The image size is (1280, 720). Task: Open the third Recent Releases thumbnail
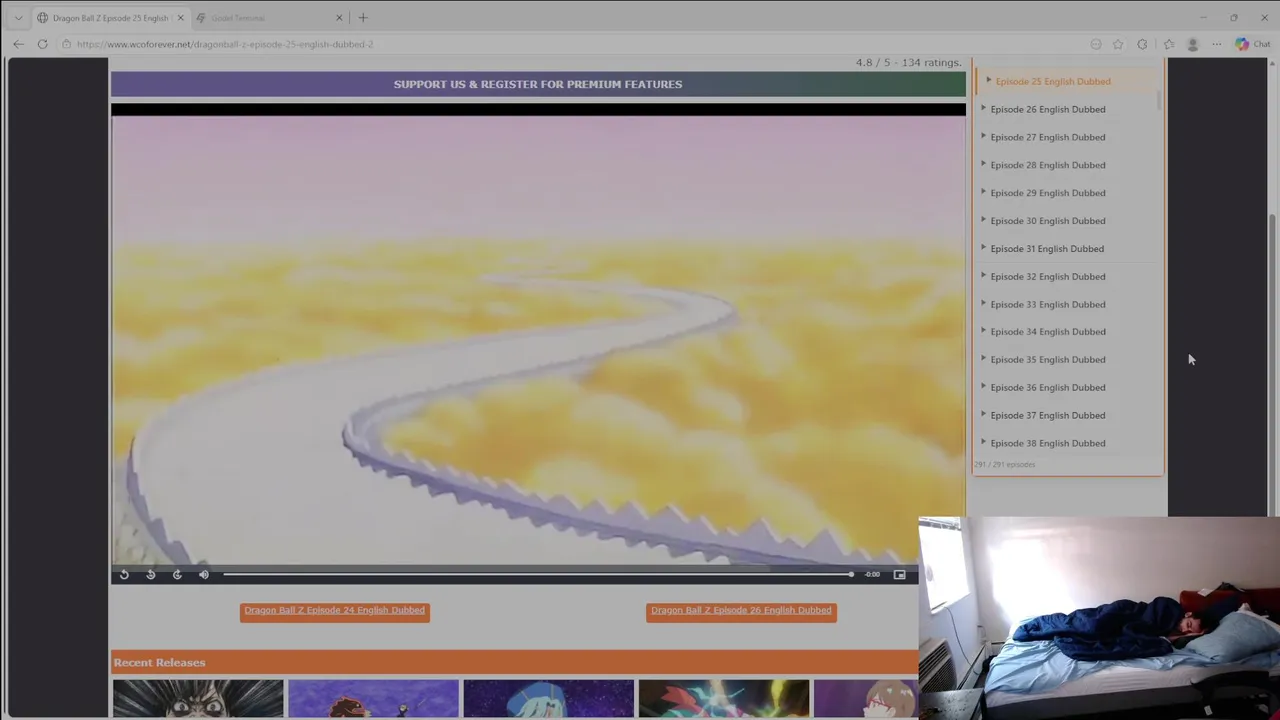[548, 698]
